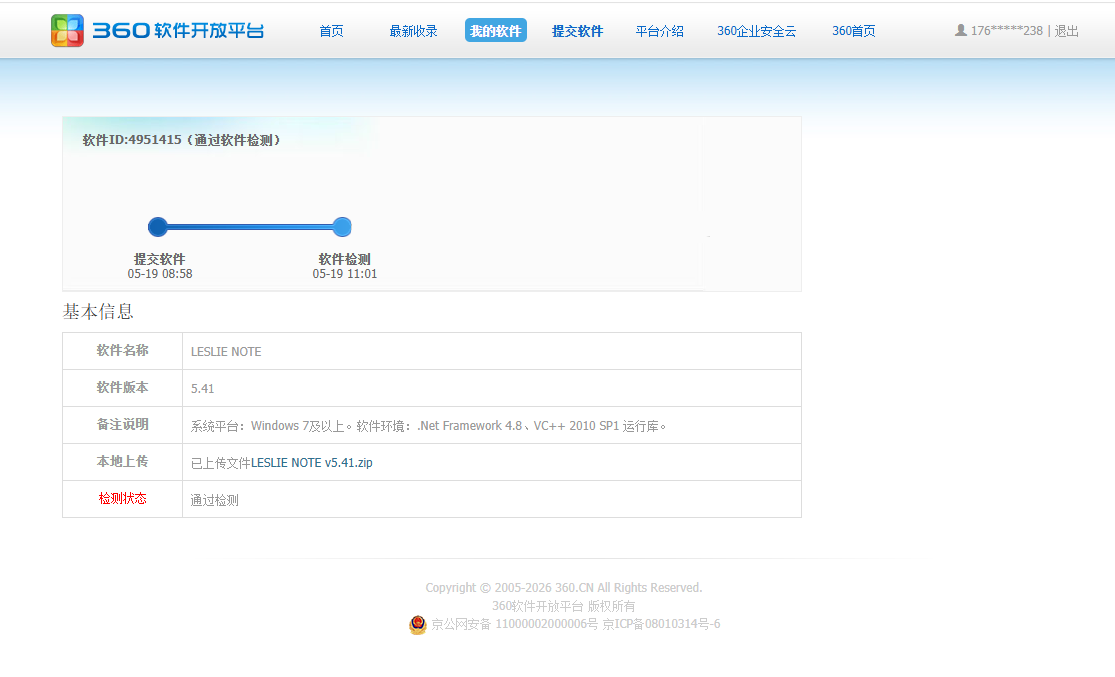
Task: Click the 提交软件 step label under progress bar
Action: coord(159,259)
